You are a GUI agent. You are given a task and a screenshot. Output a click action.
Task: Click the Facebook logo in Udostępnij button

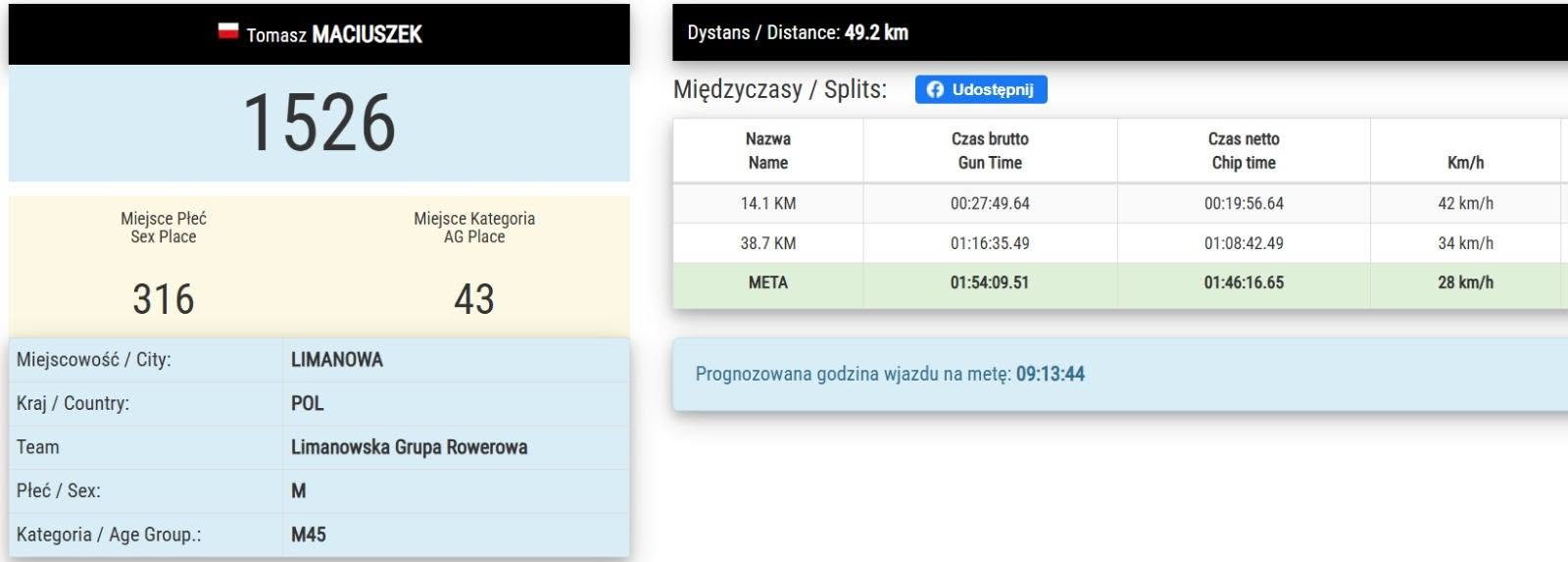coord(935,89)
